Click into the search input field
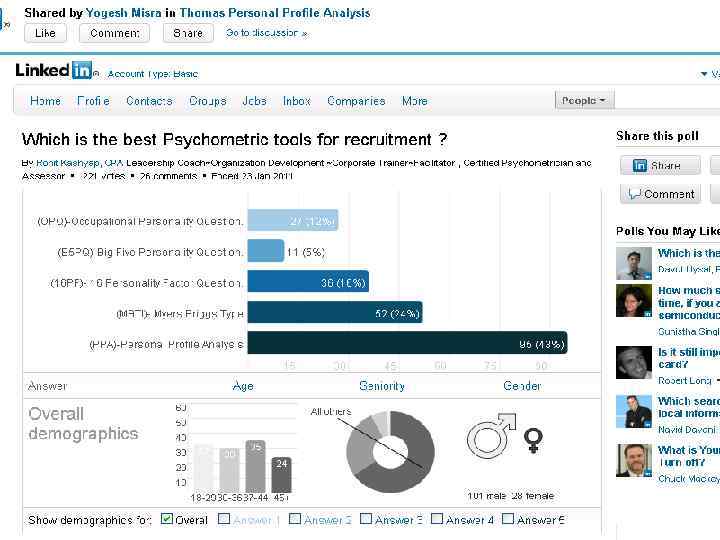This screenshot has width=720, height=540. click(667, 100)
